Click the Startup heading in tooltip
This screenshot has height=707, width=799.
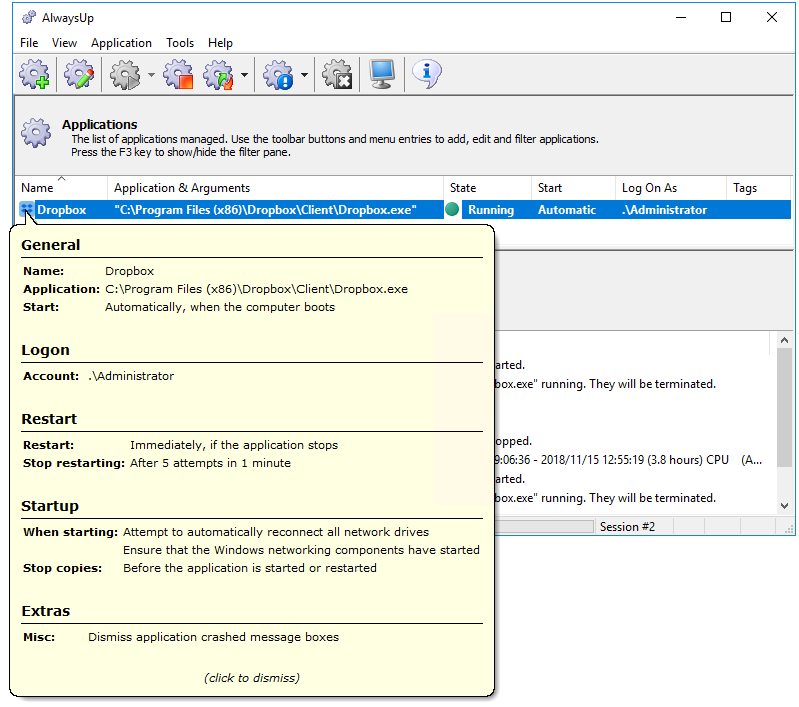point(50,506)
